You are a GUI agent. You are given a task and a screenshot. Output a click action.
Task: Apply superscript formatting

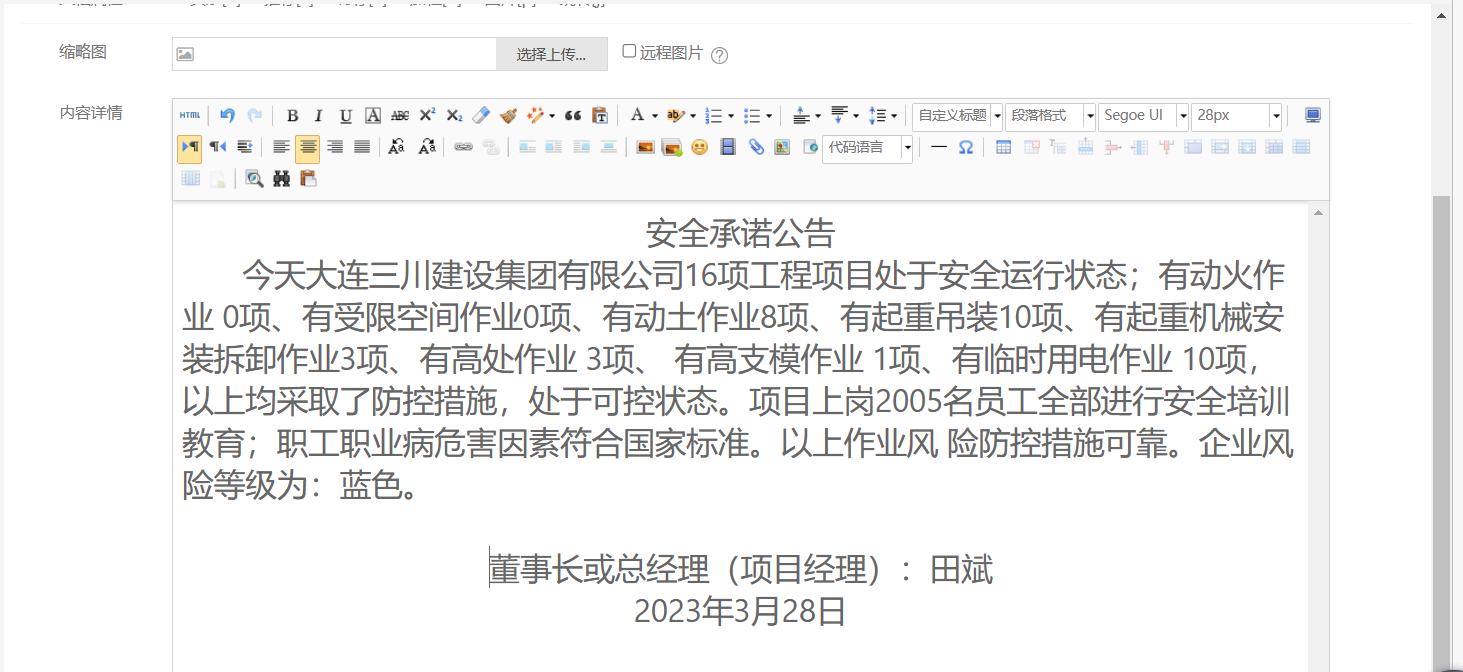(427, 116)
